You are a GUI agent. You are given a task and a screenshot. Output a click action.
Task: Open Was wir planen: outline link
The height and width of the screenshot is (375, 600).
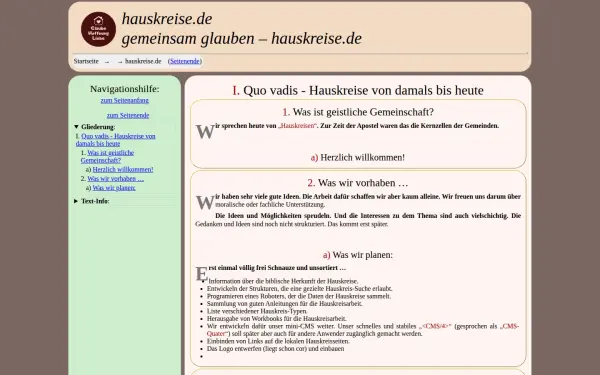click(114, 188)
